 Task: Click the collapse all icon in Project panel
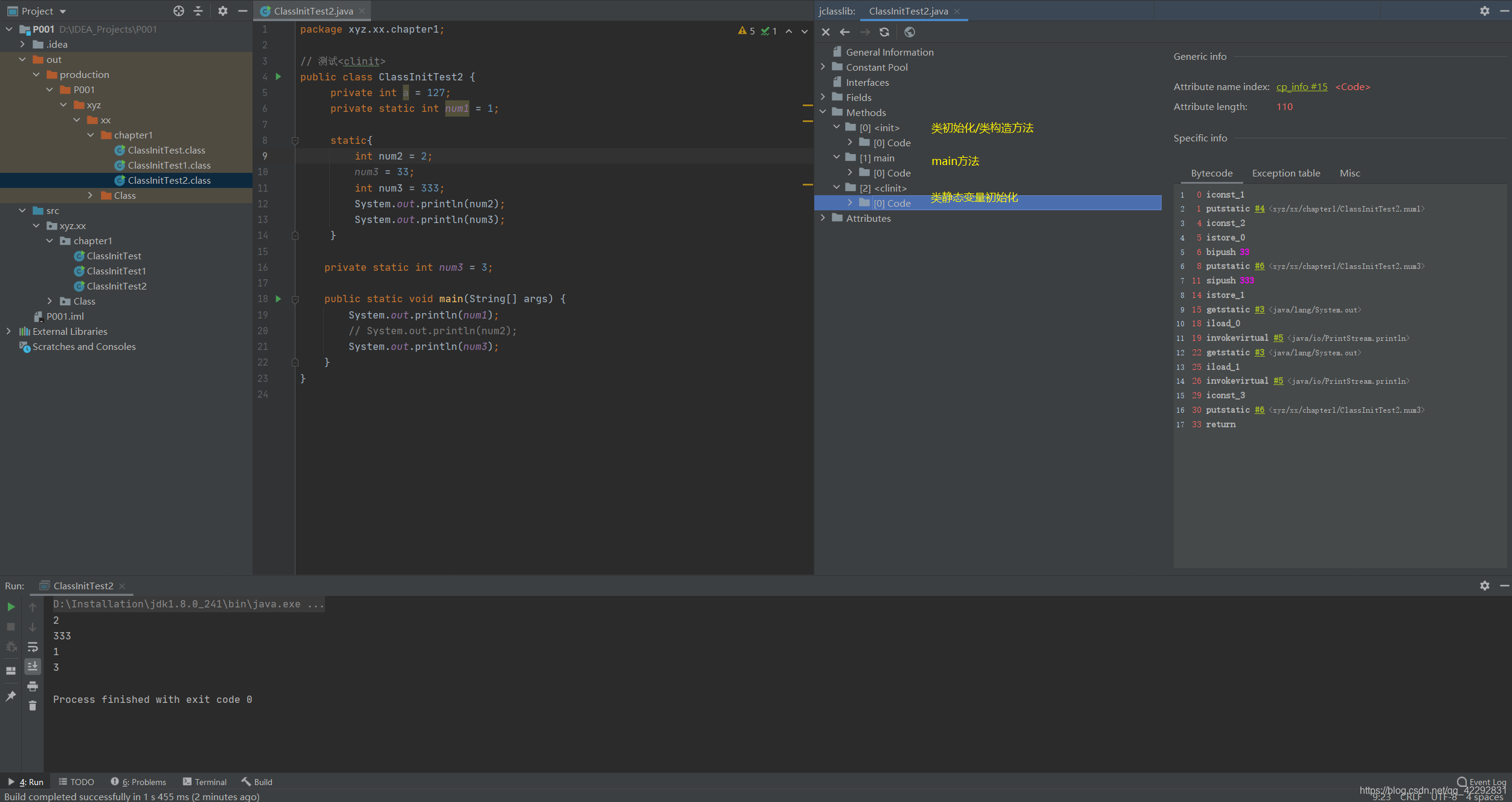point(198,11)
